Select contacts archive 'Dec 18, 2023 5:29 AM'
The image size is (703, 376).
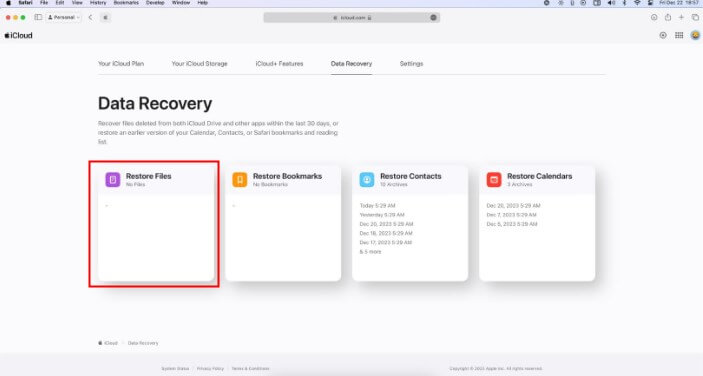click(386, 233)
